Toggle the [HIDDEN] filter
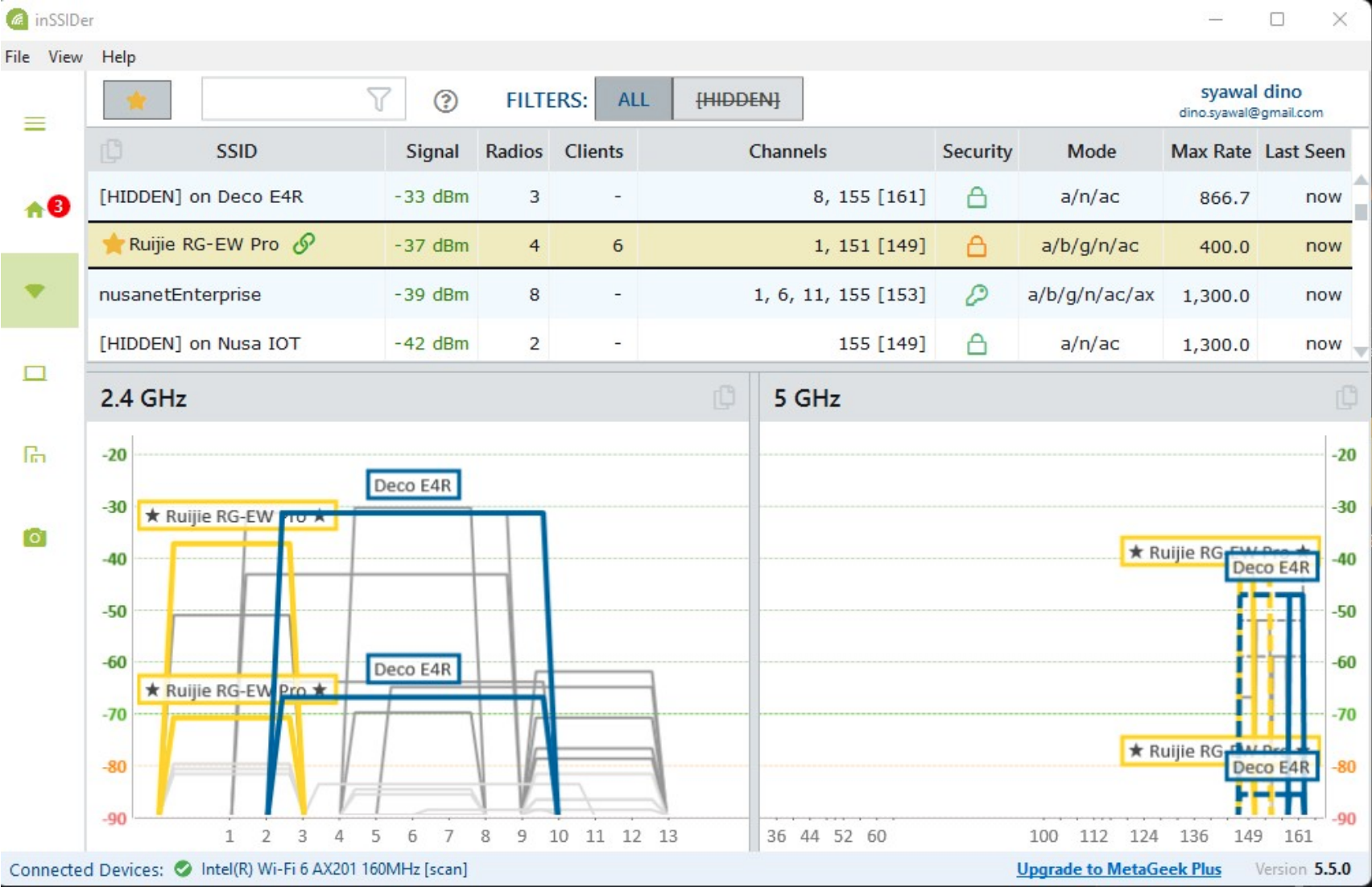 point(737,100)
